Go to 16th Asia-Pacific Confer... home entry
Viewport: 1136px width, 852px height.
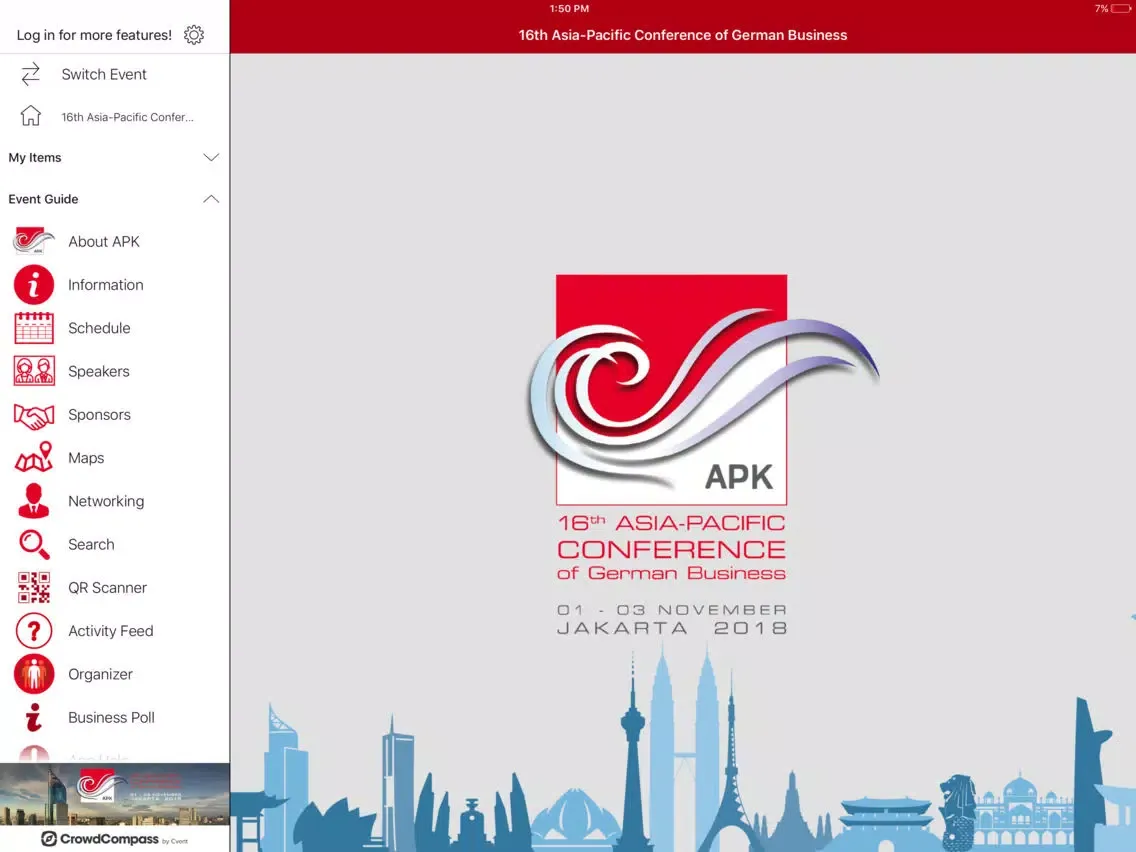(128, 117)
